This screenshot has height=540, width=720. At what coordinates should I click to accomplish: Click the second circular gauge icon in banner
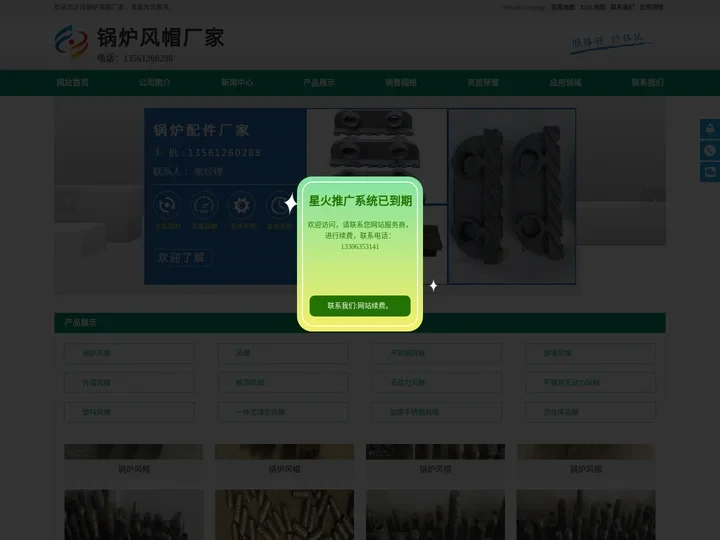point(204,205)
